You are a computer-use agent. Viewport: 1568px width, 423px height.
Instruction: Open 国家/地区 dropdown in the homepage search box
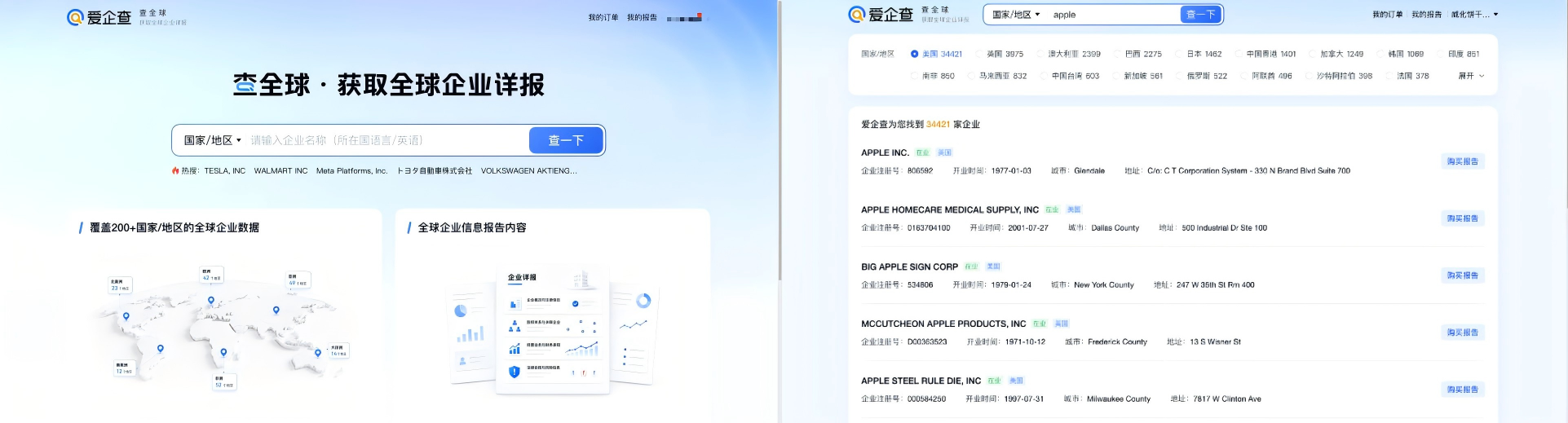tap(212, 140)
